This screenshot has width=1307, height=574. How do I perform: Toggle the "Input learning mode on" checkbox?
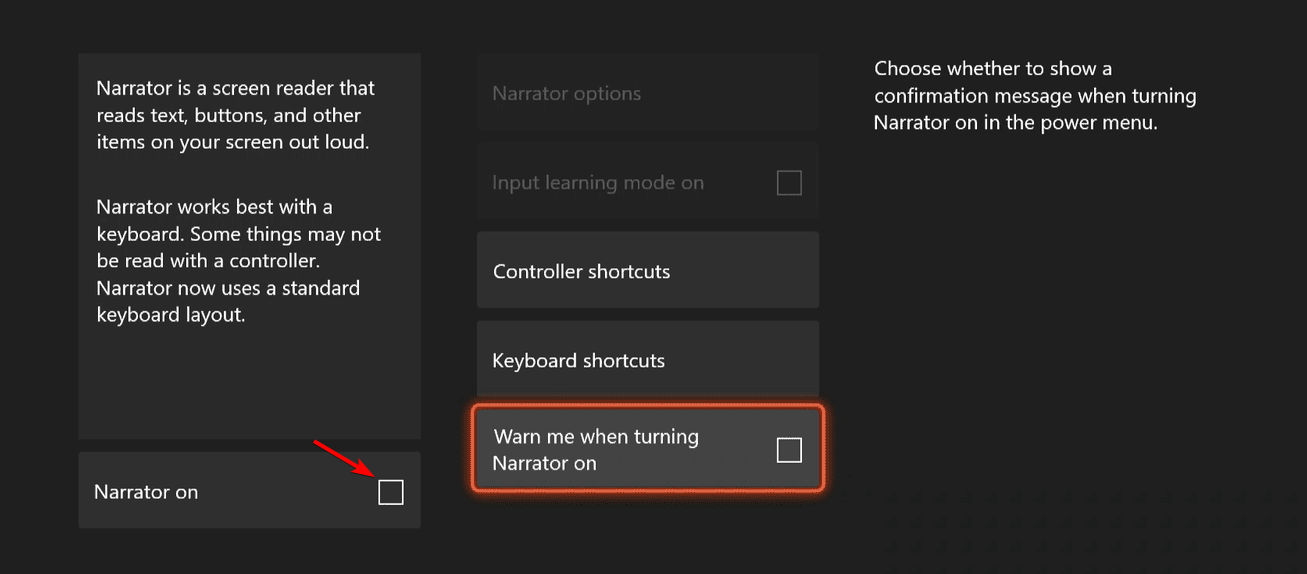pos(789,183)
